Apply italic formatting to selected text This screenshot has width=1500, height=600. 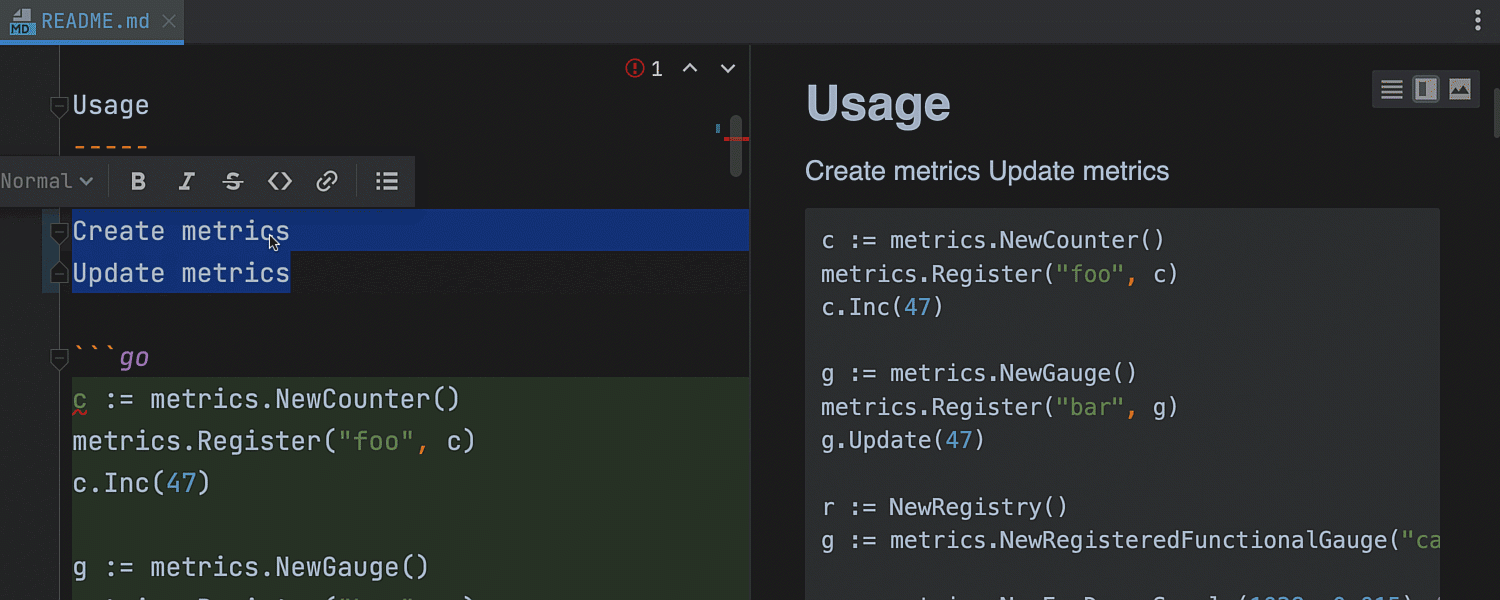click(186, 181)
